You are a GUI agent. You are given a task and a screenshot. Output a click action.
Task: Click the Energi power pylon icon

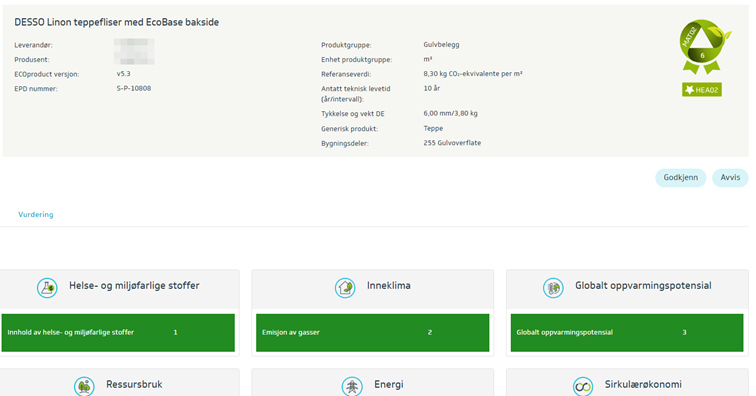352,386
